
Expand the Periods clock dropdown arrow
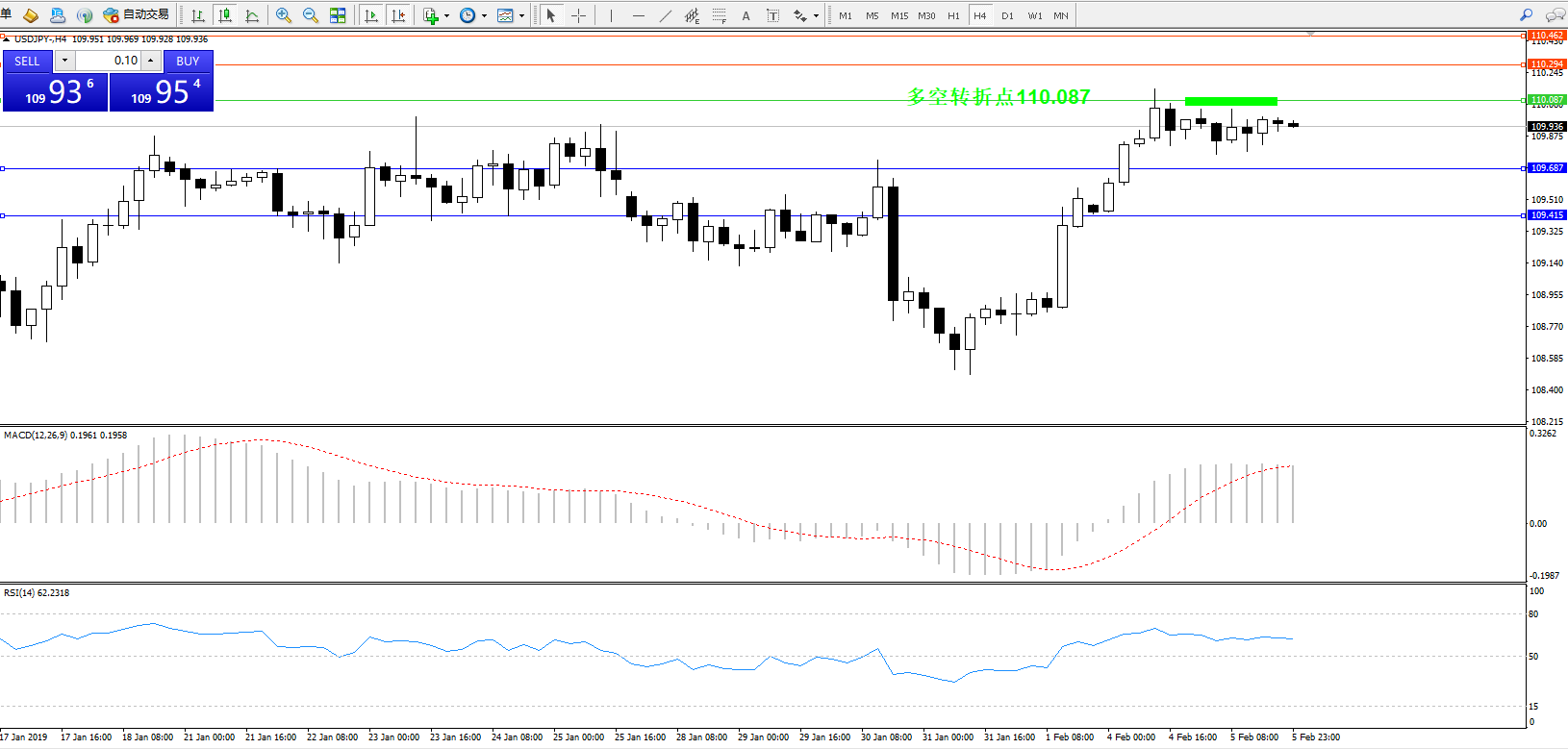tap(484, 15)
